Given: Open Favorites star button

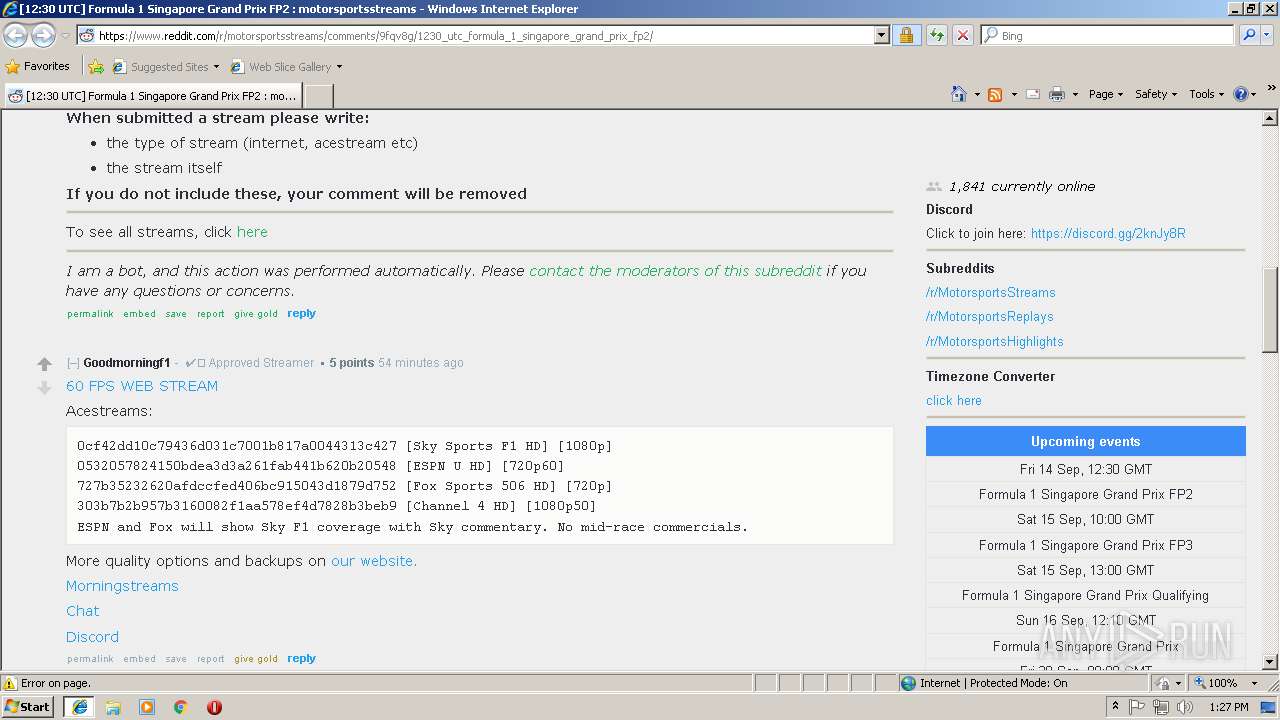Looking at the screenshot, I should pos(38,67).
